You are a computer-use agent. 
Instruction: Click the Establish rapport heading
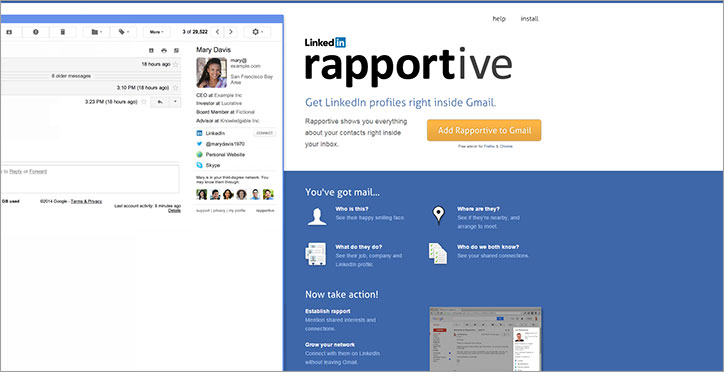pos(327,311)
